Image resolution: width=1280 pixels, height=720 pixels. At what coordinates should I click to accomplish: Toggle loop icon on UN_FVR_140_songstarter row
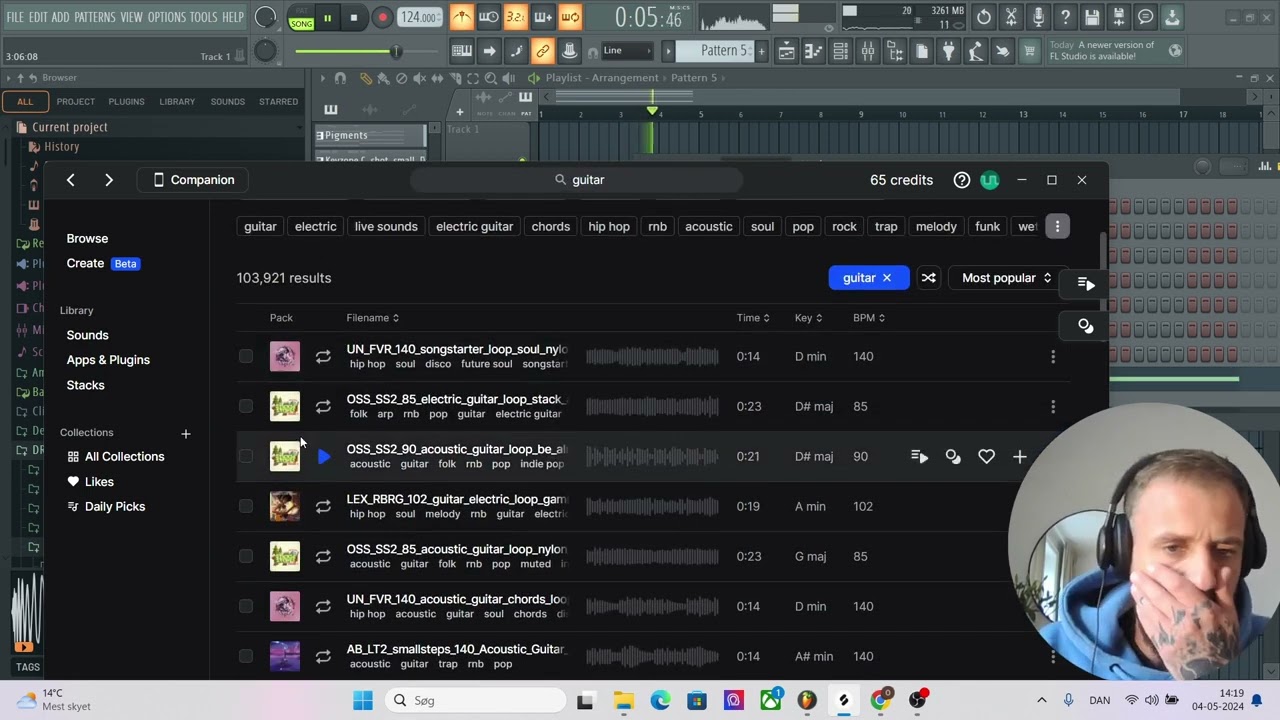click(x=323, y=356)
